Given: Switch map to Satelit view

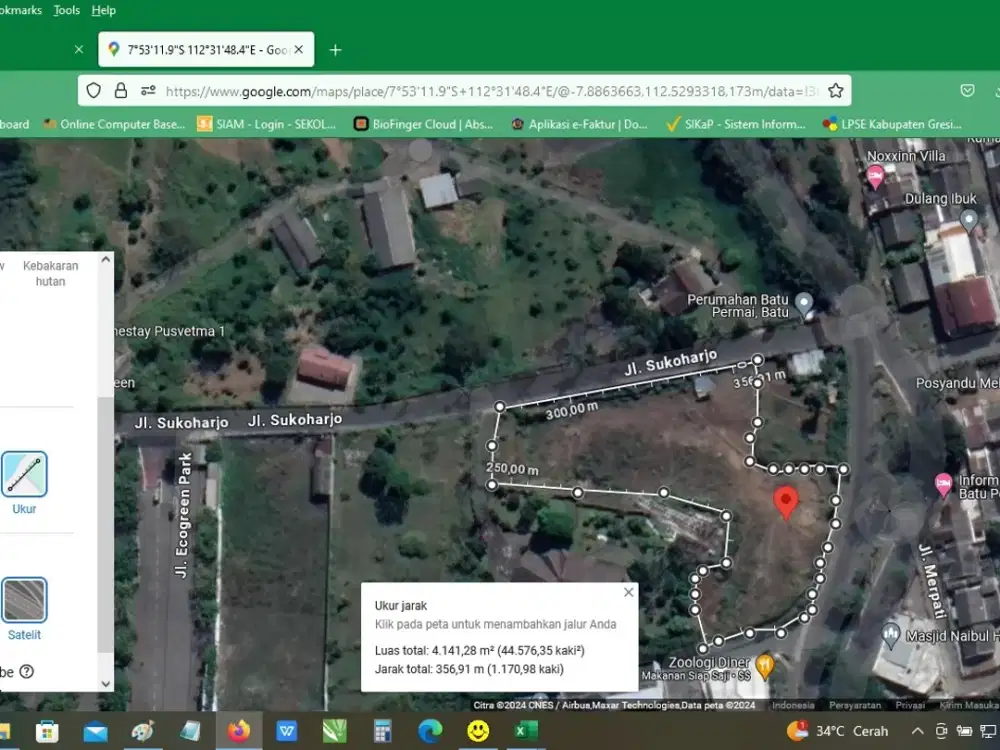Looking at the screenshot, I should 24,601.
